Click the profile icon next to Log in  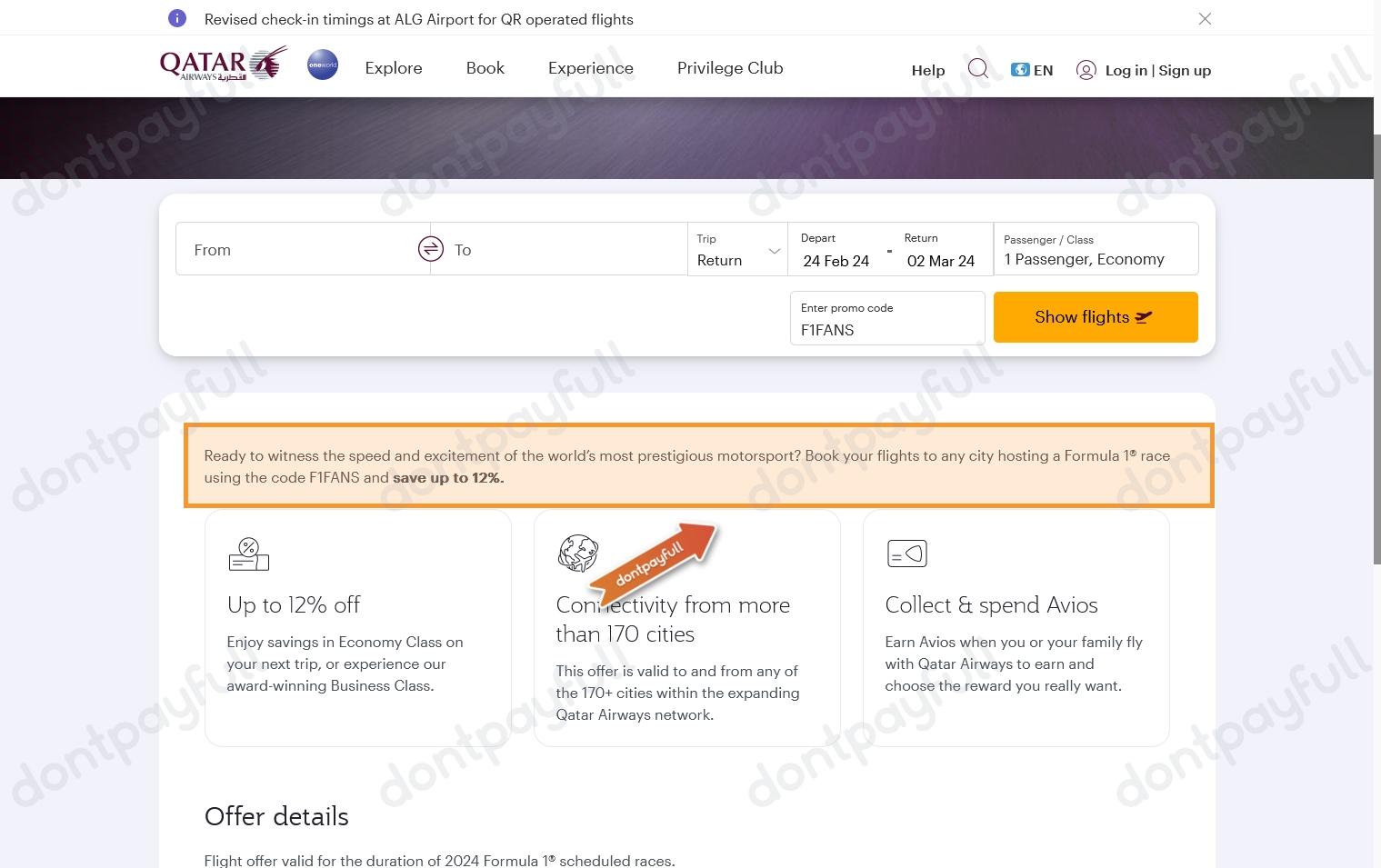point(1086,69)
